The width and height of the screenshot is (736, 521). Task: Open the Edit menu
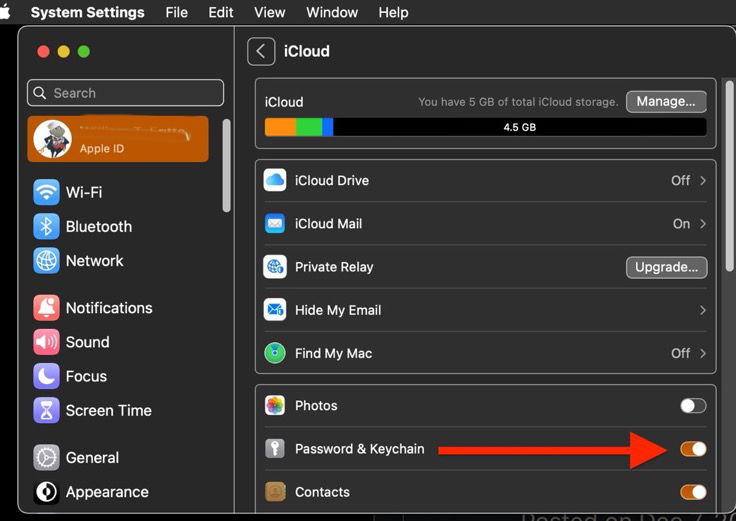click(x=221, y=12)
